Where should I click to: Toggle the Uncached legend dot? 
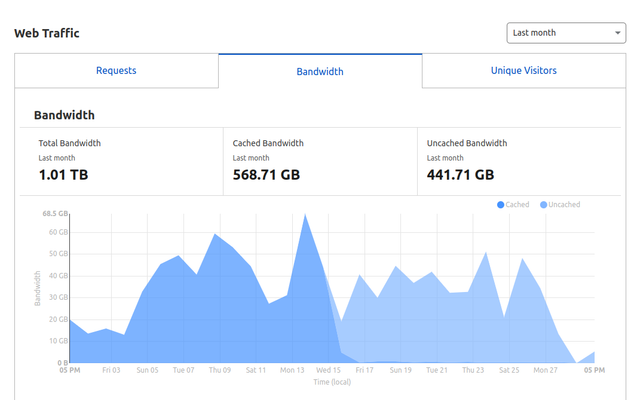[543, 205]
